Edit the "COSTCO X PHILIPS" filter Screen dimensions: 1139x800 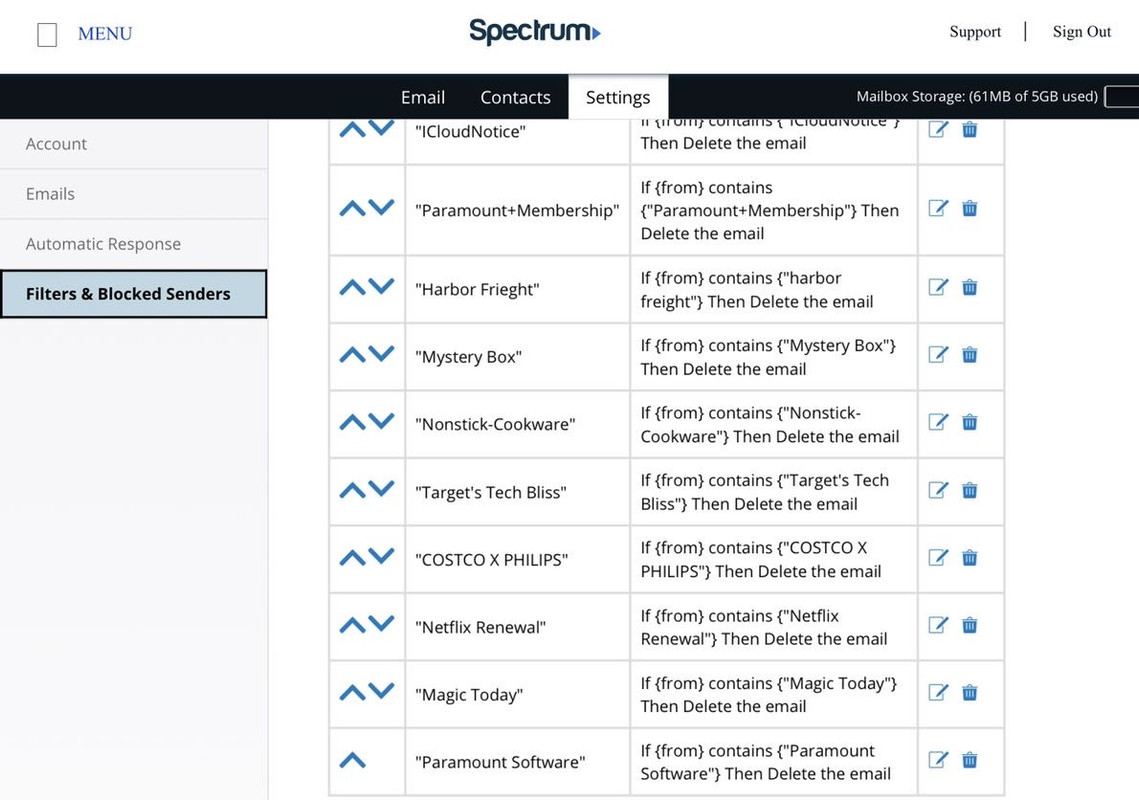[938, 557]
